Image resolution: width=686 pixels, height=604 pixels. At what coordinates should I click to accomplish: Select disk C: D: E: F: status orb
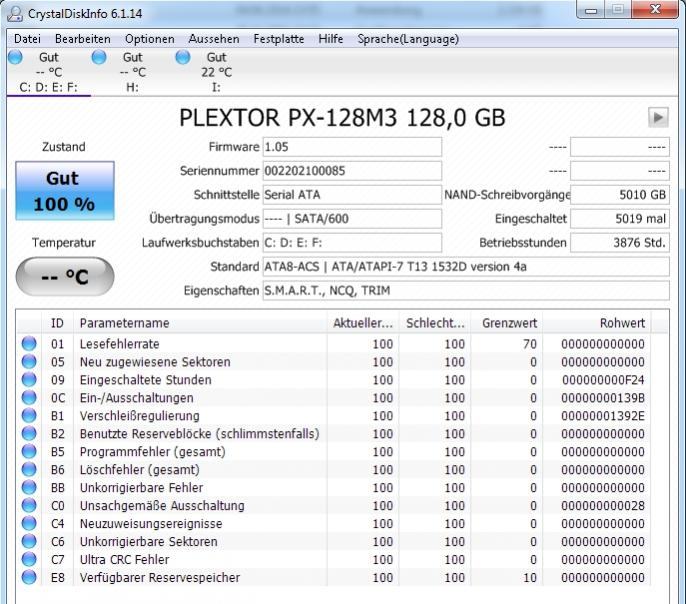click(15, 57)
